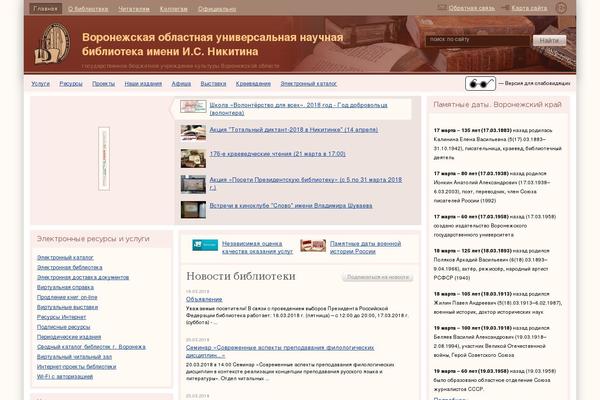600x400 pixels.
Task: Open the Независимая оценка качества оказания услуг link
Action: [257, 247]
